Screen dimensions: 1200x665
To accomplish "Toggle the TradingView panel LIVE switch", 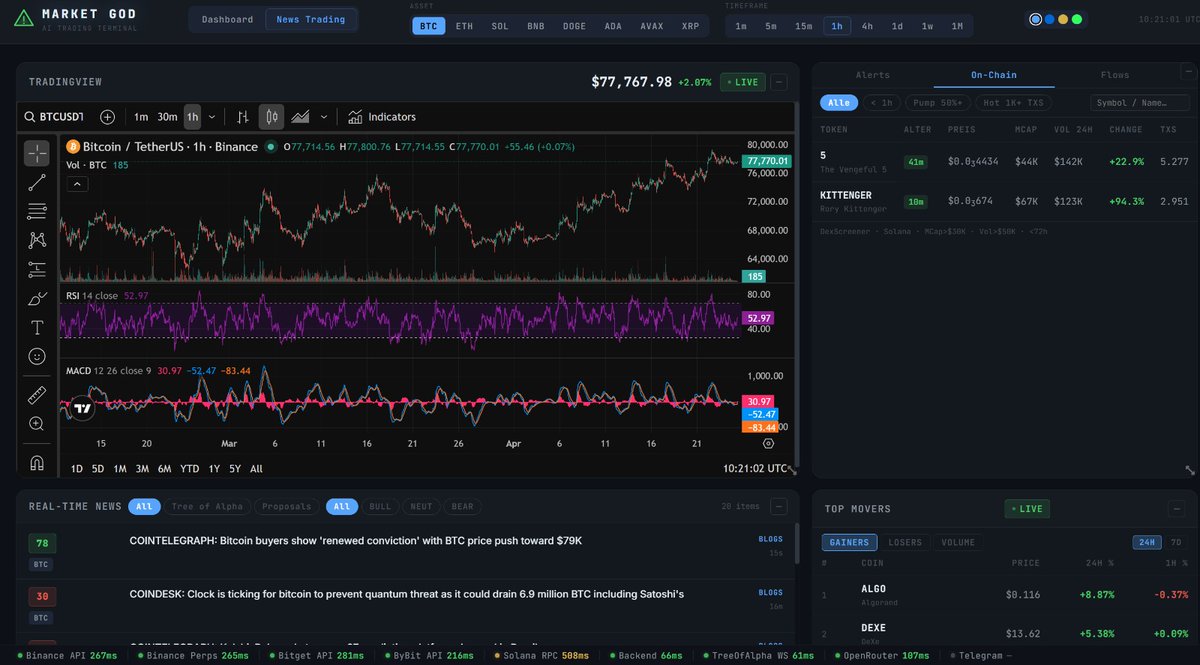I will point(744,82).
